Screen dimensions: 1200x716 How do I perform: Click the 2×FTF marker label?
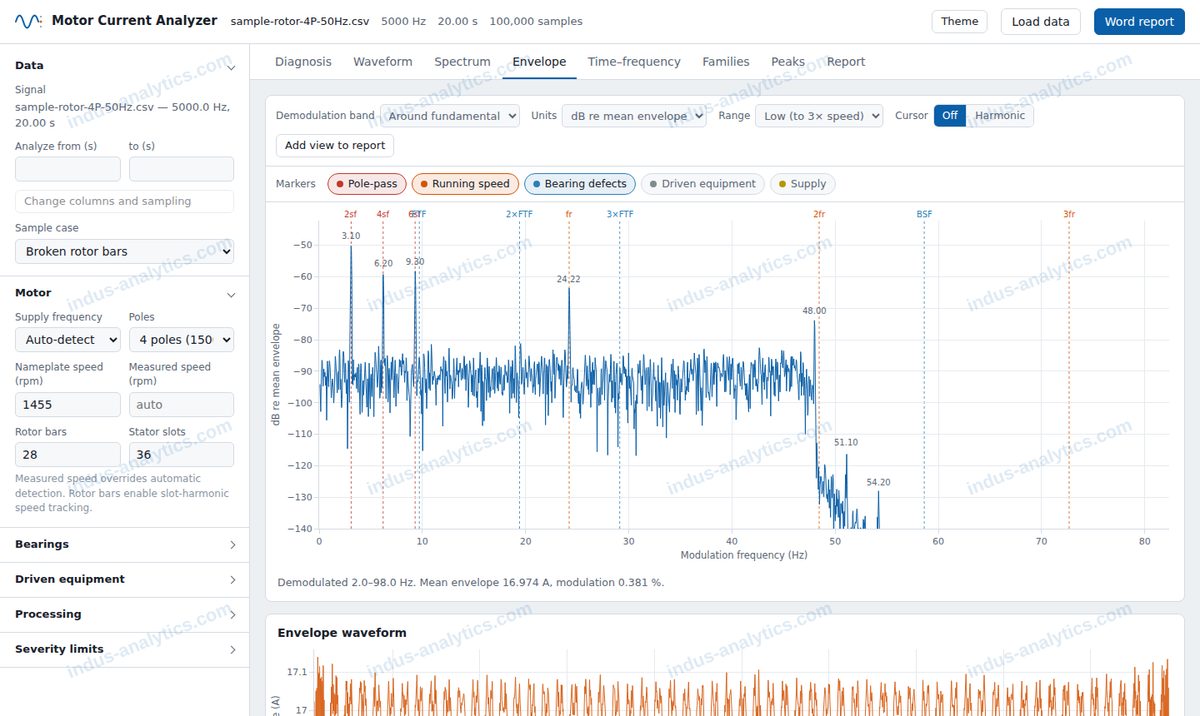coord(519,214)
